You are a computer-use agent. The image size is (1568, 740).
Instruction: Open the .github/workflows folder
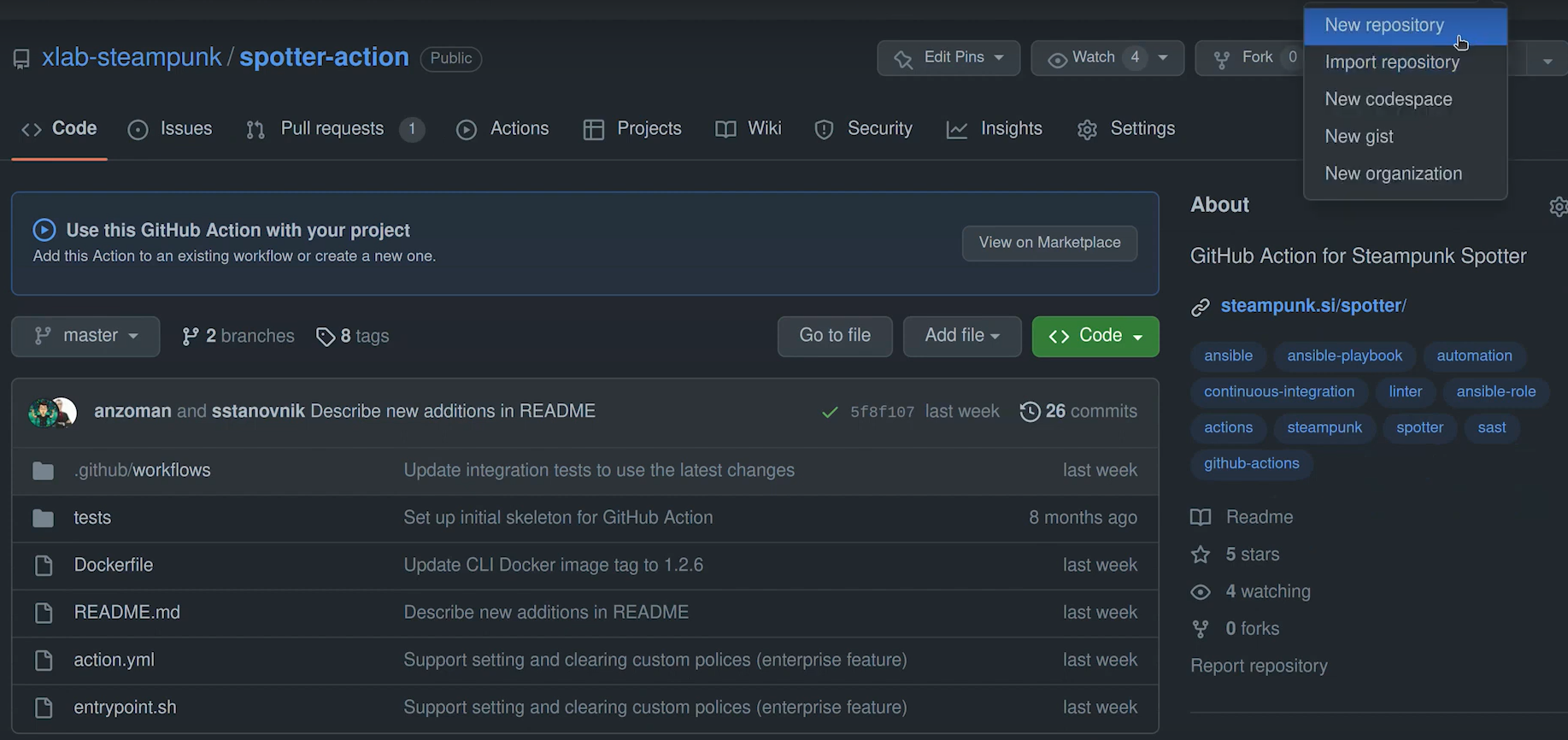pos(142,470)
